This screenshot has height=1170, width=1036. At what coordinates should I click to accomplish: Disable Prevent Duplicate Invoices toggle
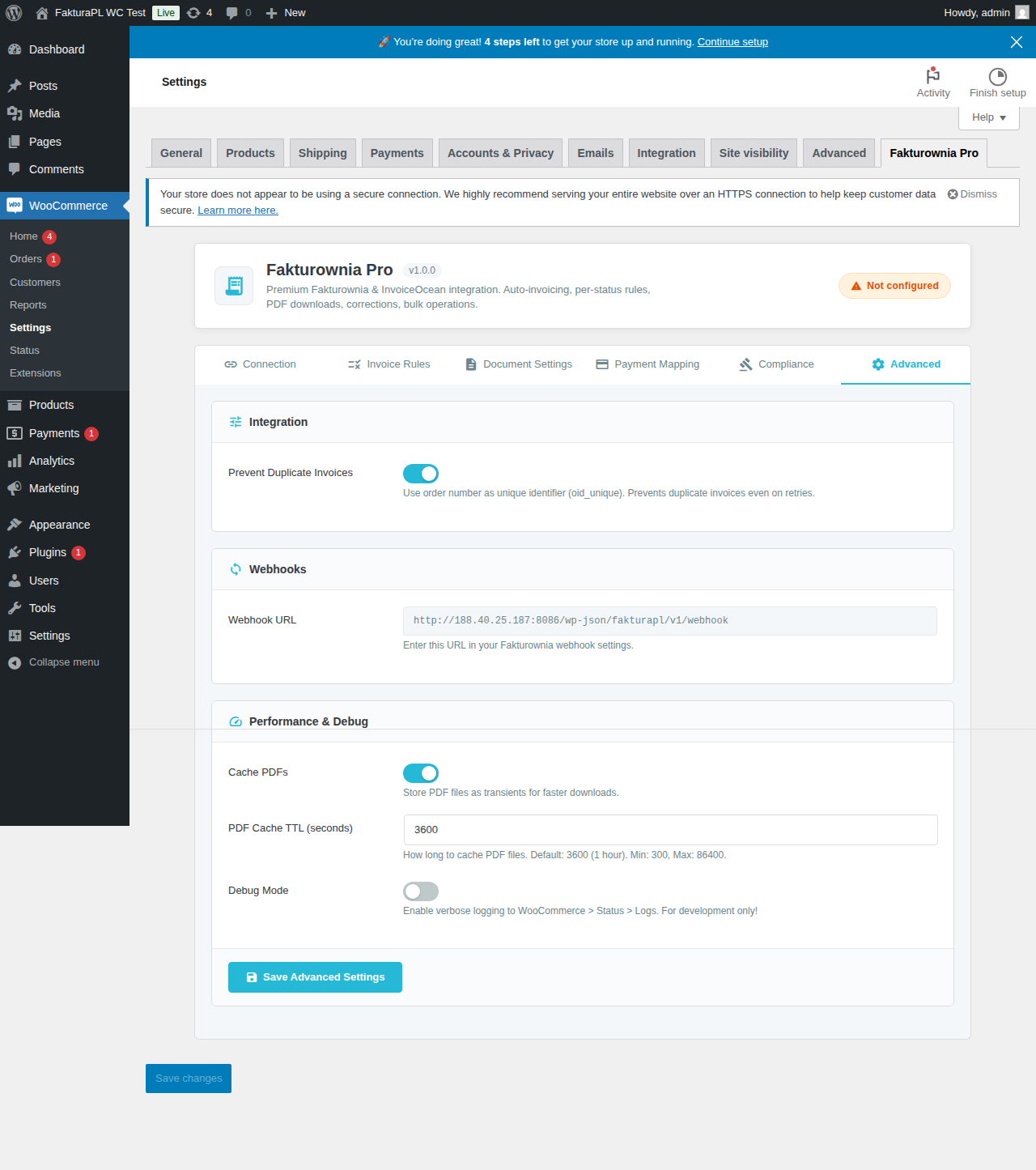[421, 474]
